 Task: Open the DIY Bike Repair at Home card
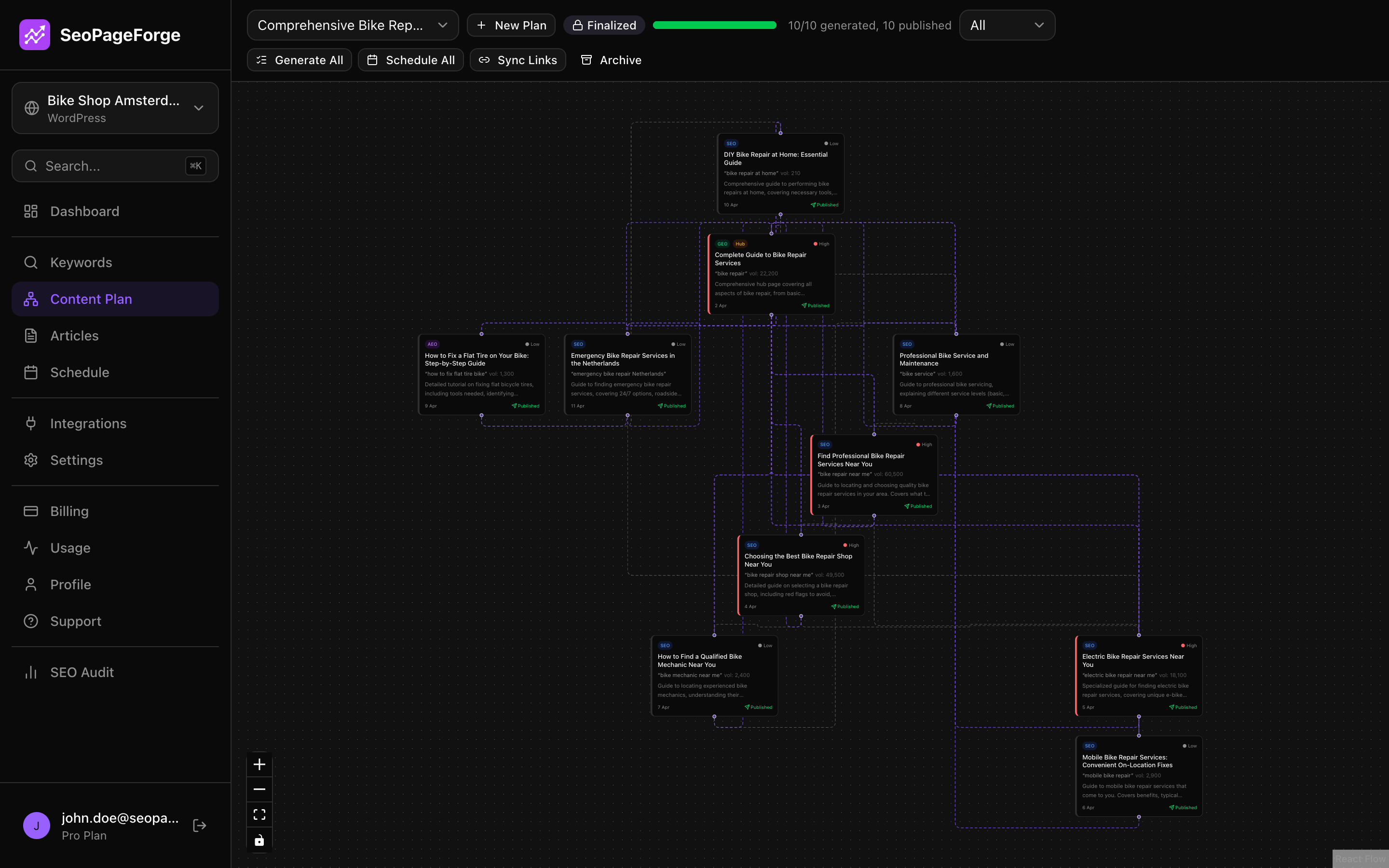coord(781,174)
